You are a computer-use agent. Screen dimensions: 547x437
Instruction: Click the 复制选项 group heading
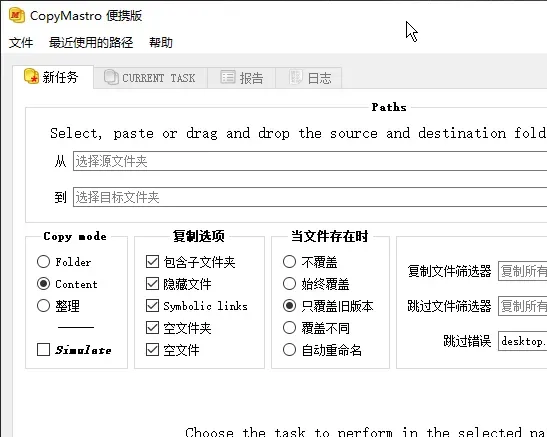(x=199, y=236)
